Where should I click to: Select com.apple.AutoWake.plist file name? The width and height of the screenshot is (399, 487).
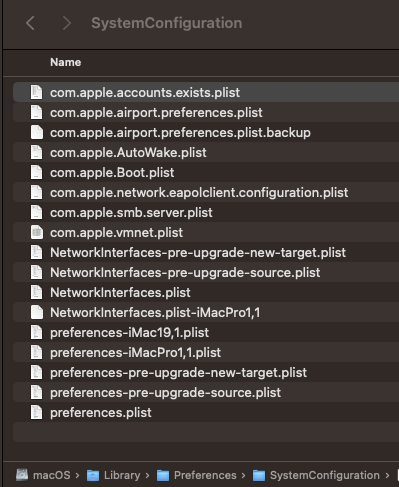coord(128,152)
